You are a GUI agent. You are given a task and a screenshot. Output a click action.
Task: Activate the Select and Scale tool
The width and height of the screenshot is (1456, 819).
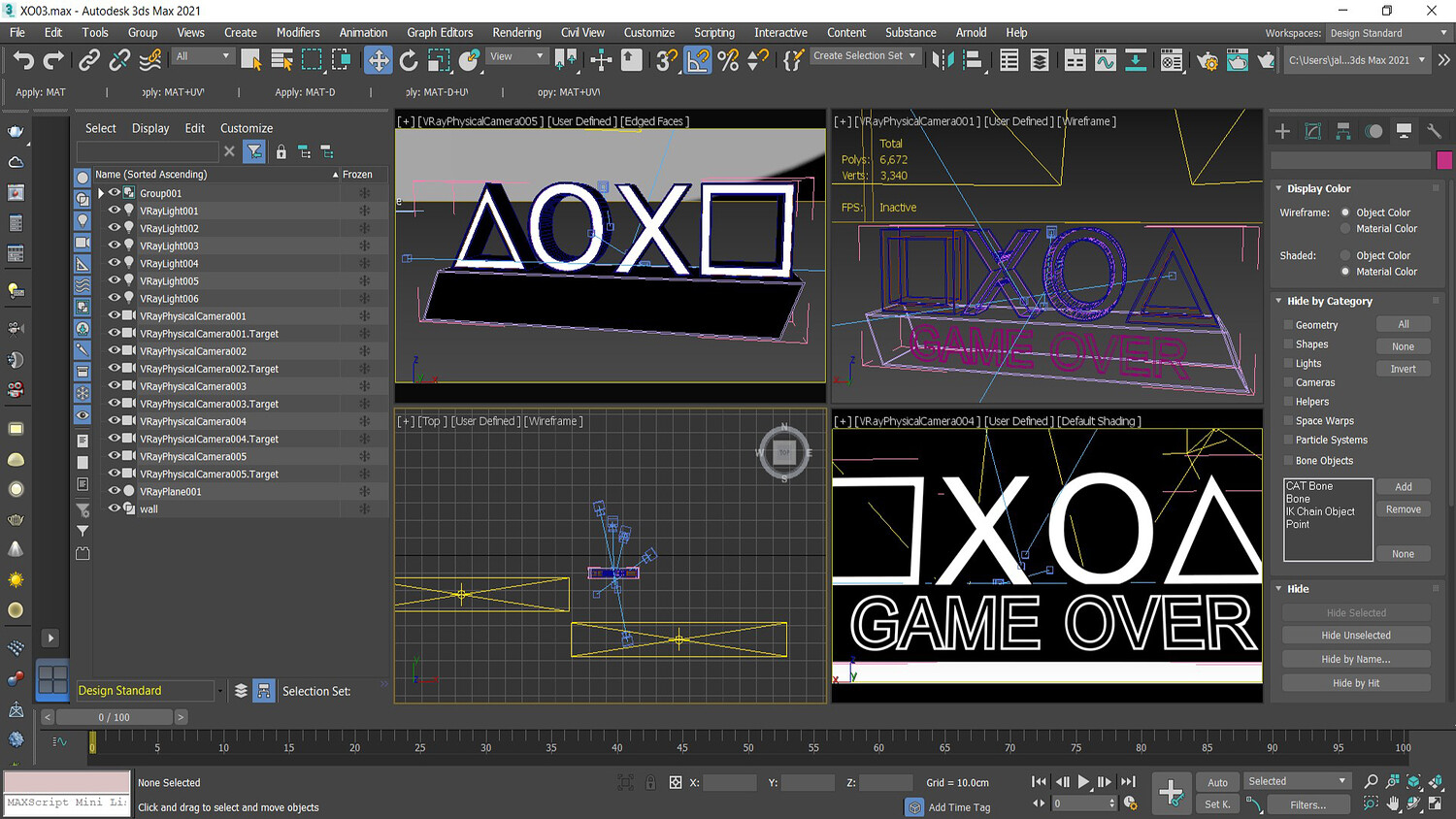439,61
